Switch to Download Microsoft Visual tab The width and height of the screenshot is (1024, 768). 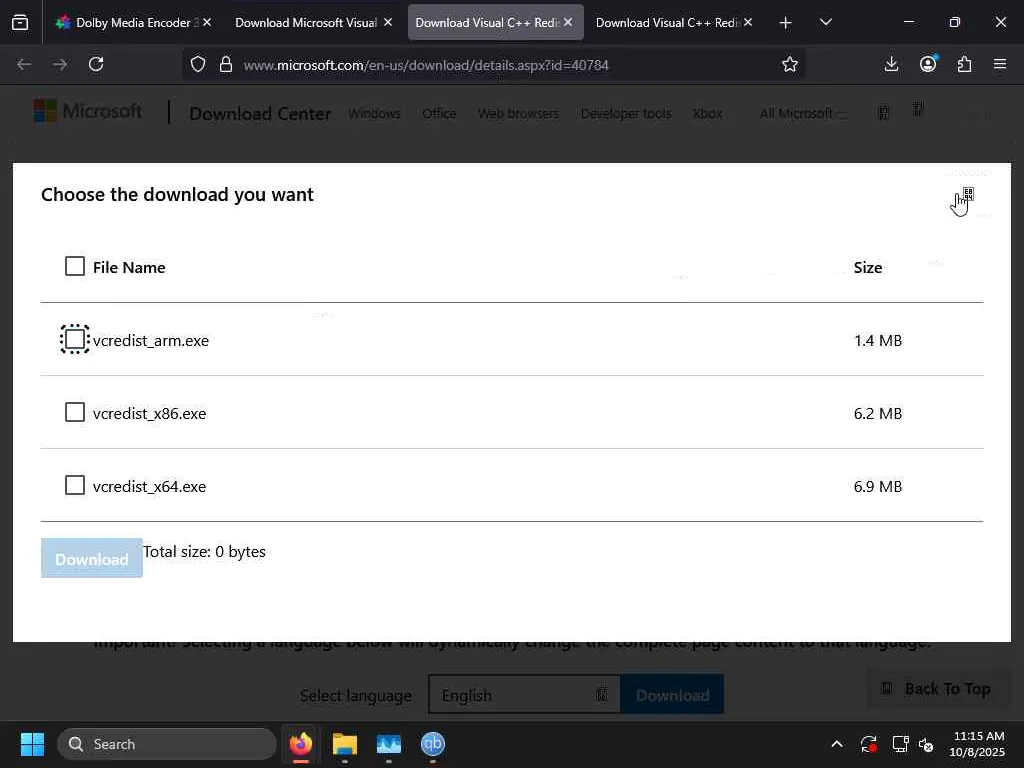click(305, 22)
